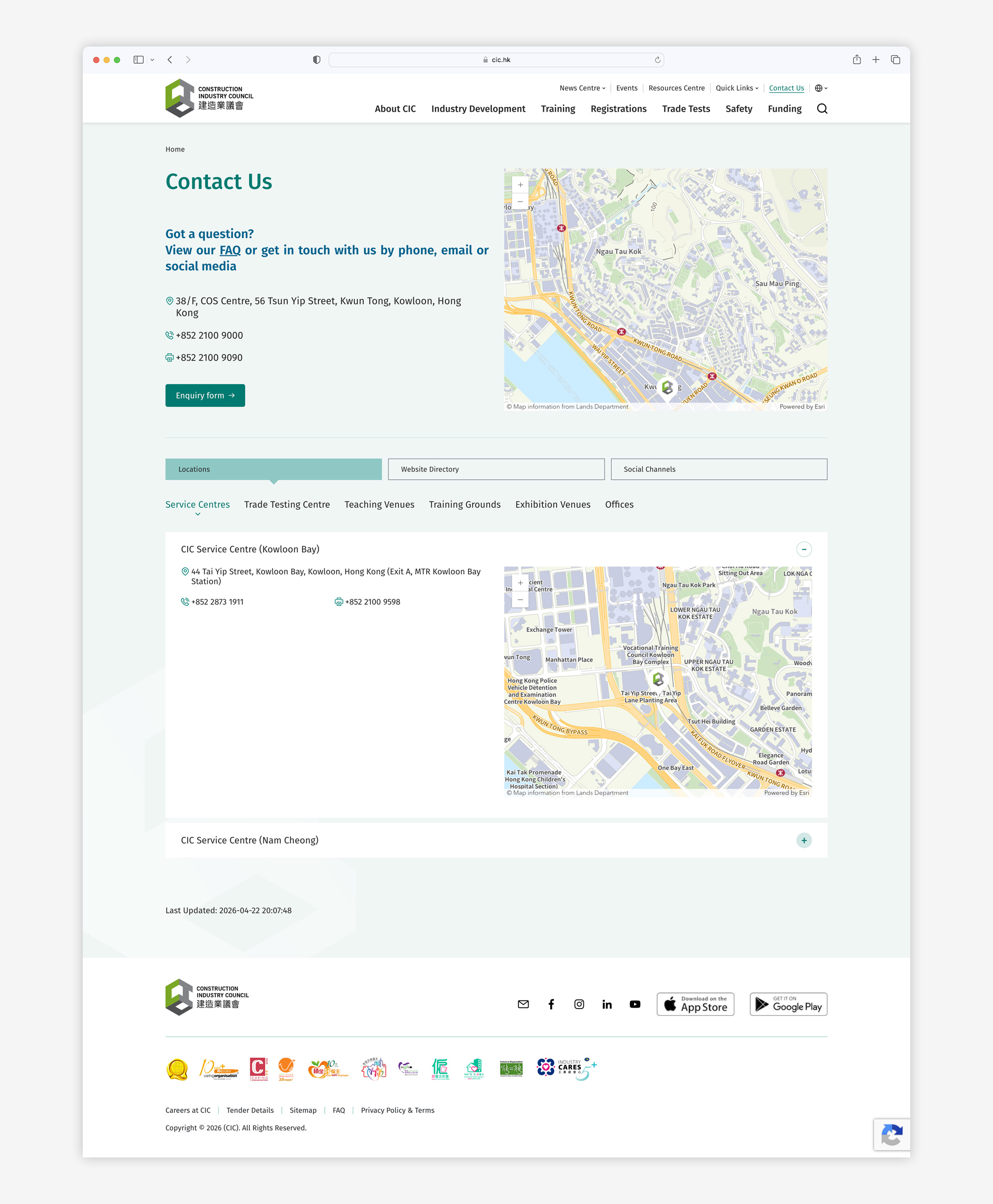The height and width of the screenshot is (1204, 993).
Task: Open Trade Tests menu
Action: (686, 109)
